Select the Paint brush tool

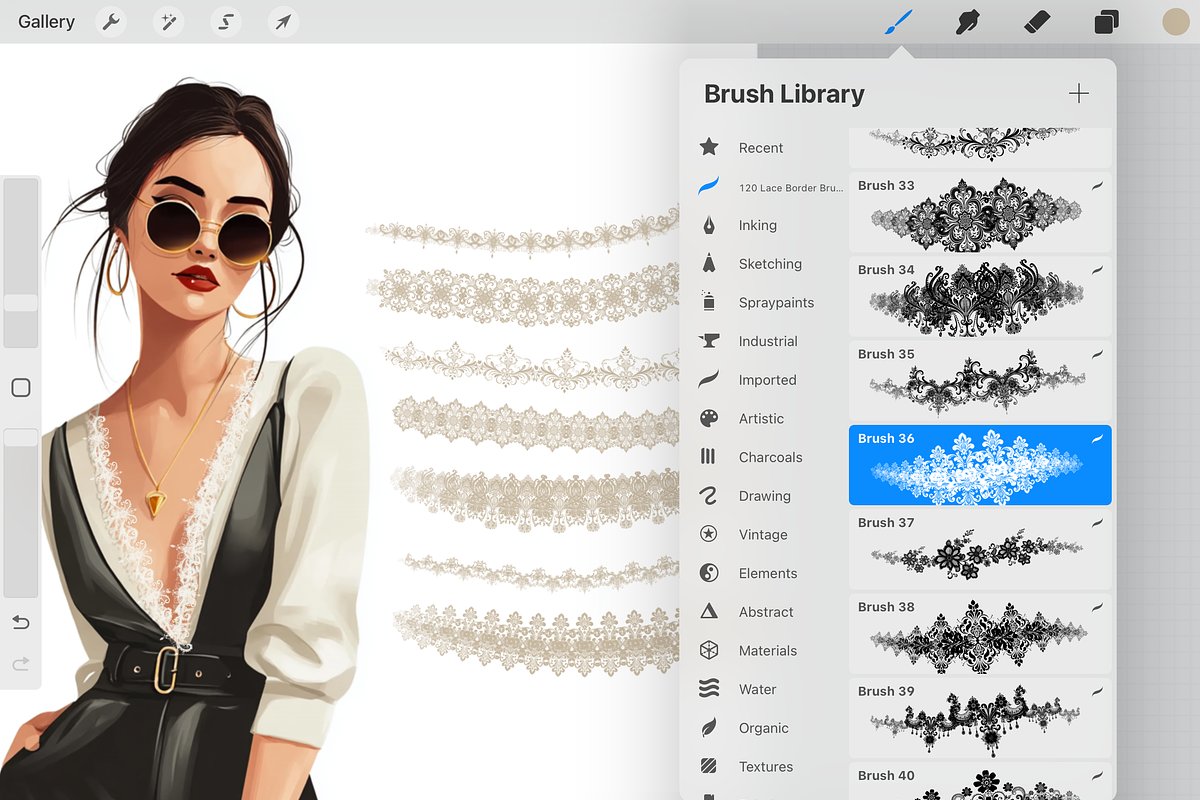tap(899, 22)
